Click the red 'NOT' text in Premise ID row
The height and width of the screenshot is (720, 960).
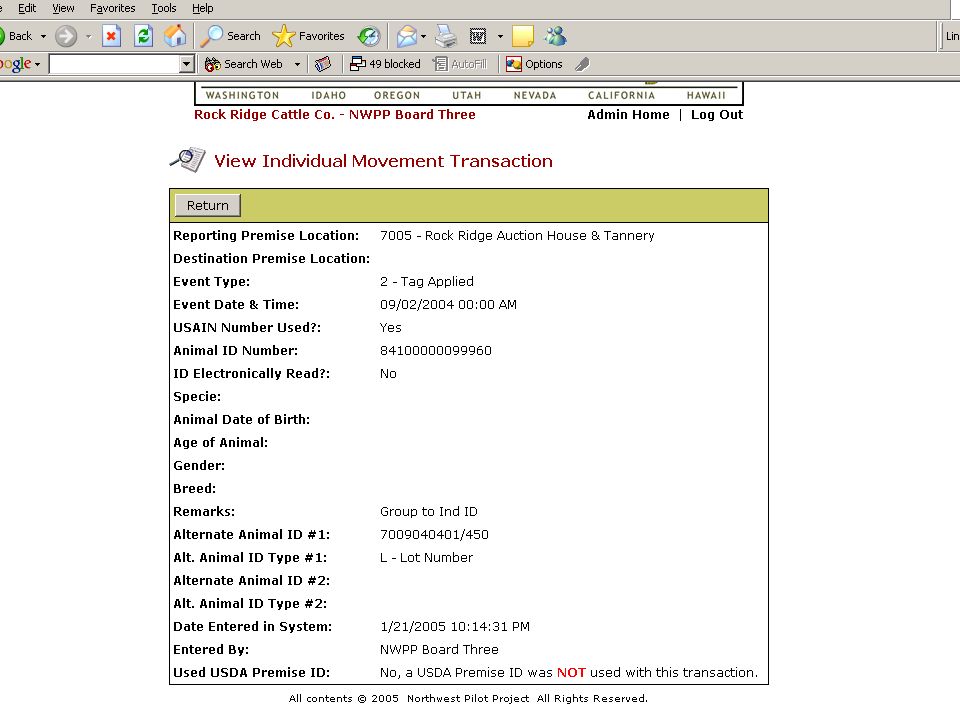pyautogui.click(x=571, y=673)
